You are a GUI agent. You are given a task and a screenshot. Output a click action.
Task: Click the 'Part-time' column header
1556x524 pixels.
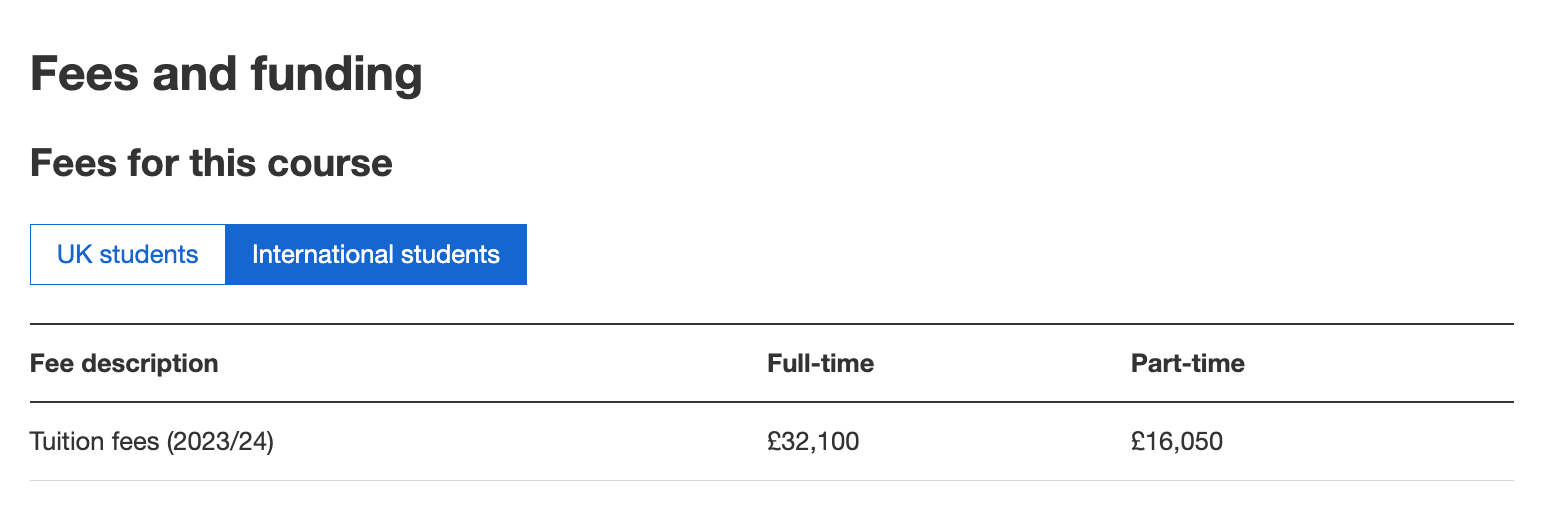(x=1187, y=363)
